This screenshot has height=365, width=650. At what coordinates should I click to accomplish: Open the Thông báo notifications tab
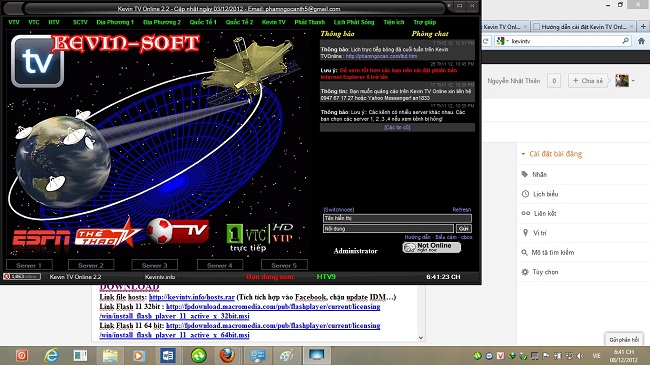click(x=337, y=34)
